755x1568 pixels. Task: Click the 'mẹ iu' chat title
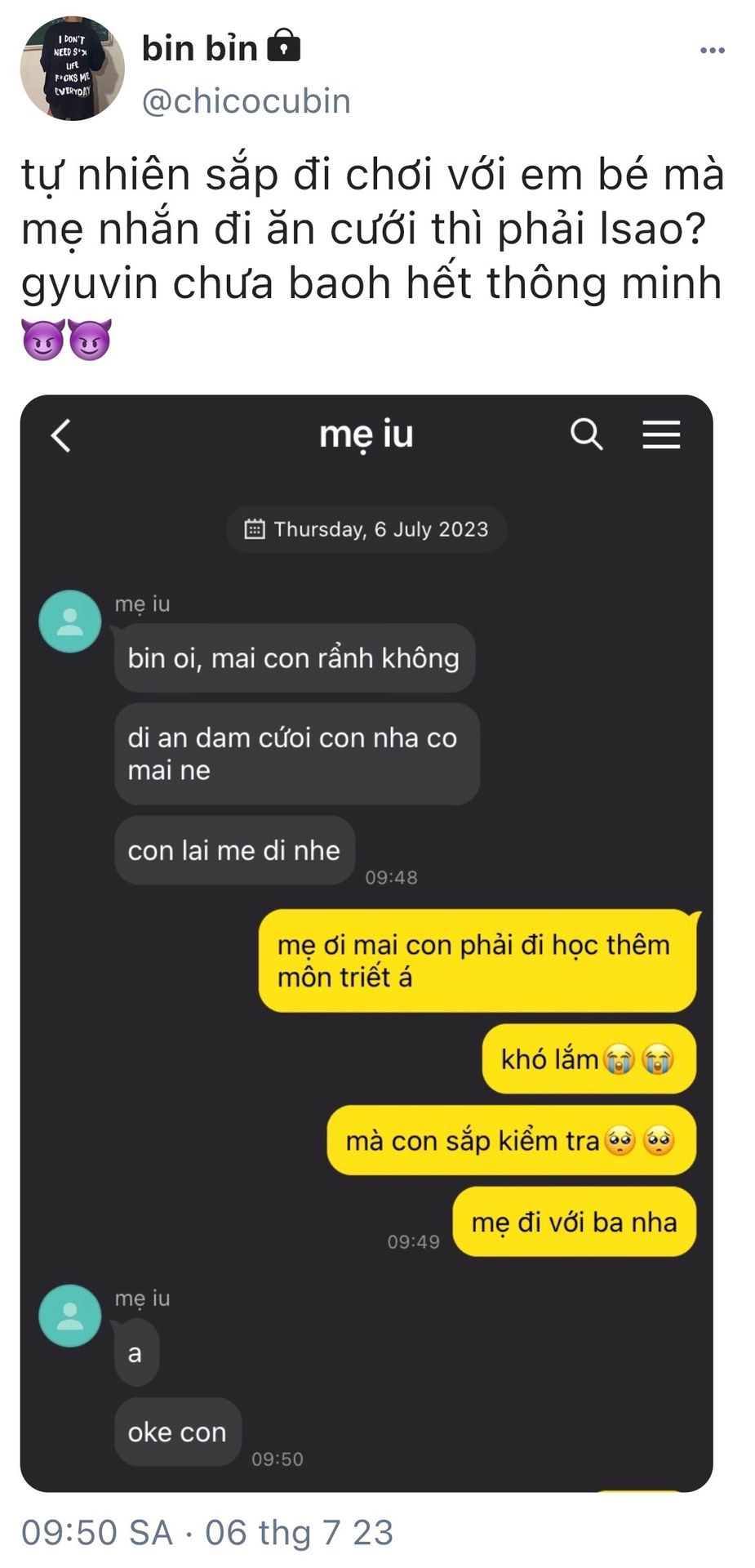point(366,434)
